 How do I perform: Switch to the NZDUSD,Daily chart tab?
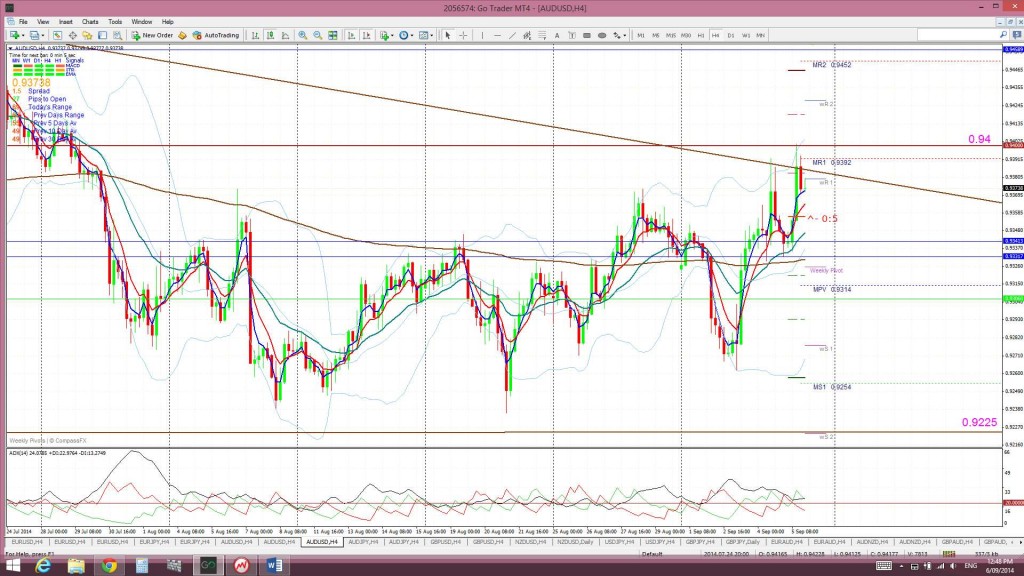[x=572, y=541]
